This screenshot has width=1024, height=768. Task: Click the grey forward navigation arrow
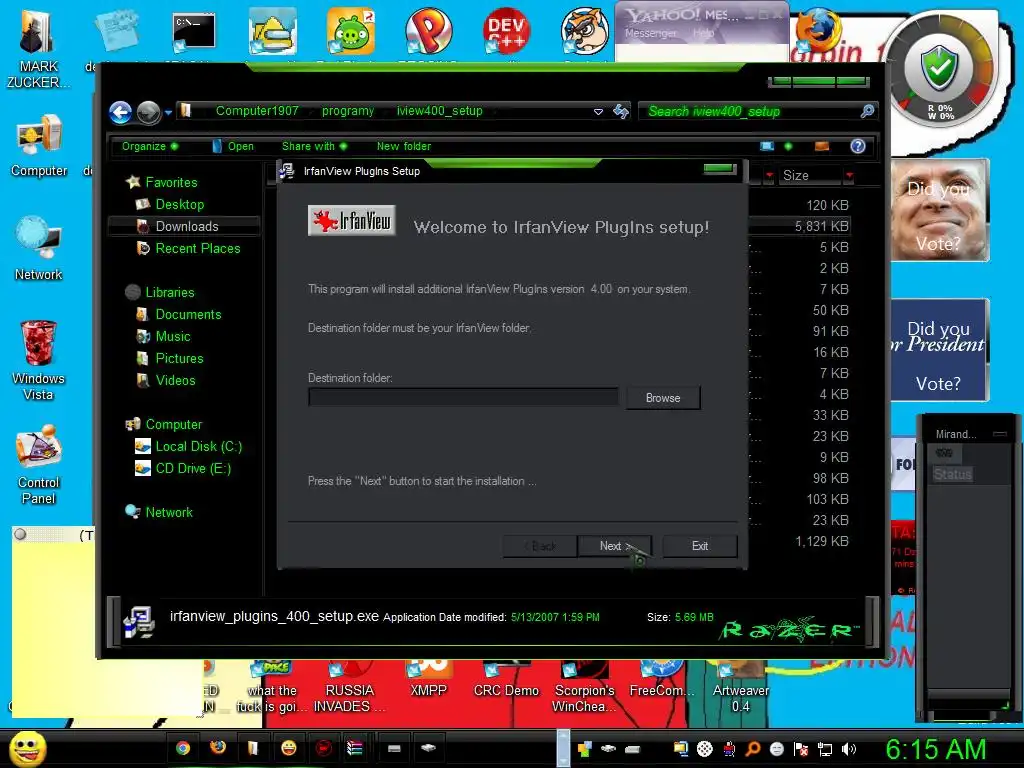point(149,112)
